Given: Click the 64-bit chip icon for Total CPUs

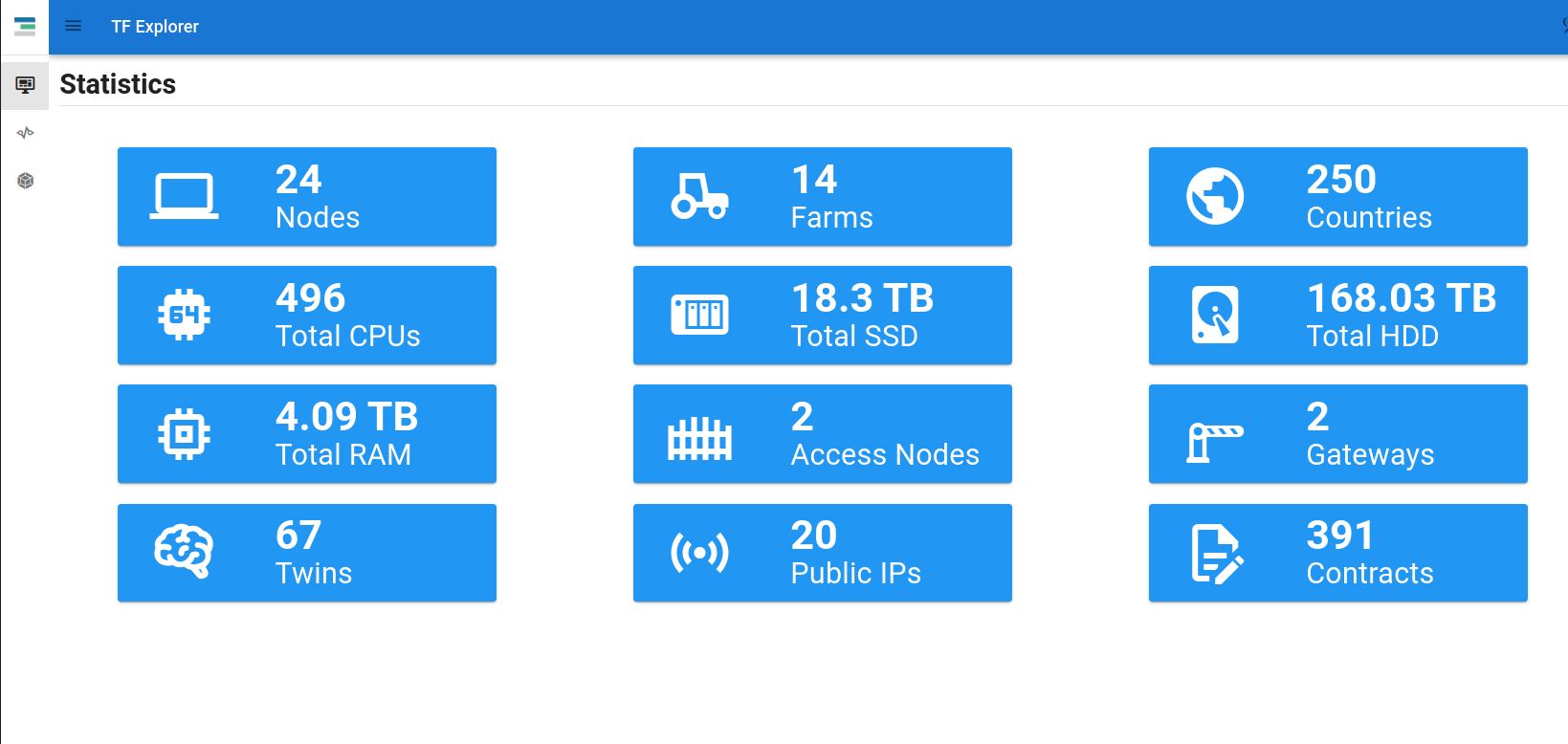Looking at the screenshot, I should (x=184, y=316).
